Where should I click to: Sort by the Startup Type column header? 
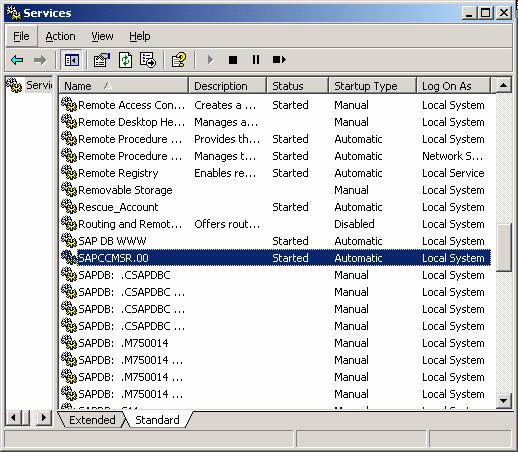(x=372, y=86)
